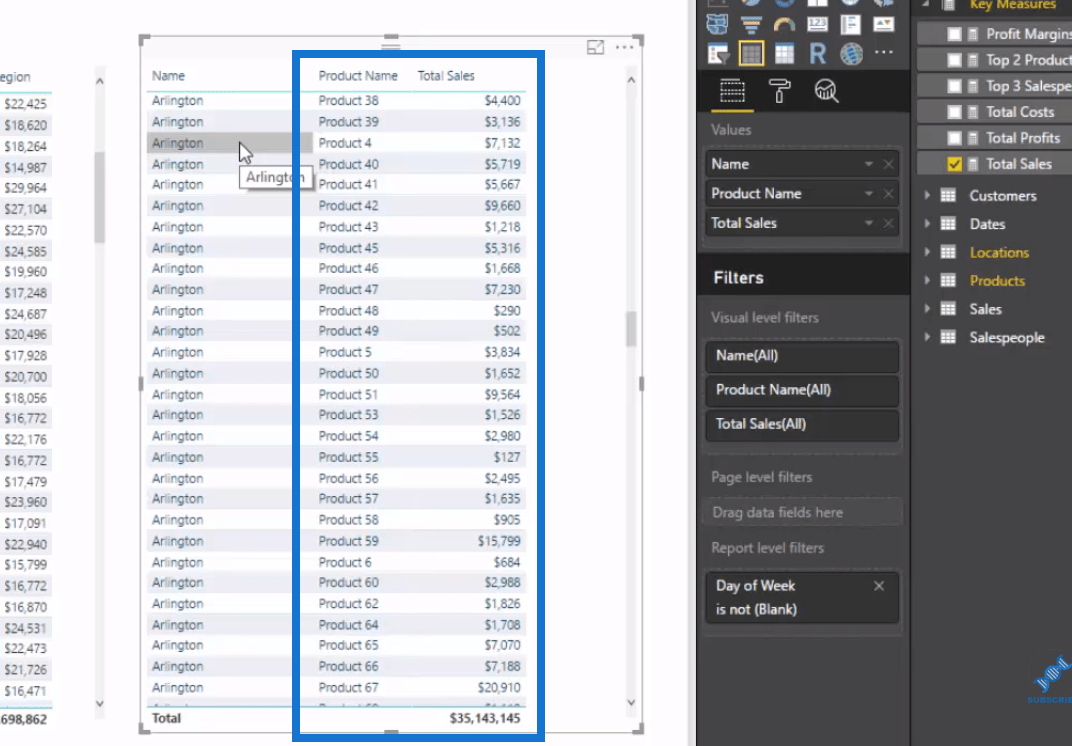Viewport: 1072px width, 746px height.
Task: Switch to the Analytics magnifier tab
Action: tap(826, 91)
